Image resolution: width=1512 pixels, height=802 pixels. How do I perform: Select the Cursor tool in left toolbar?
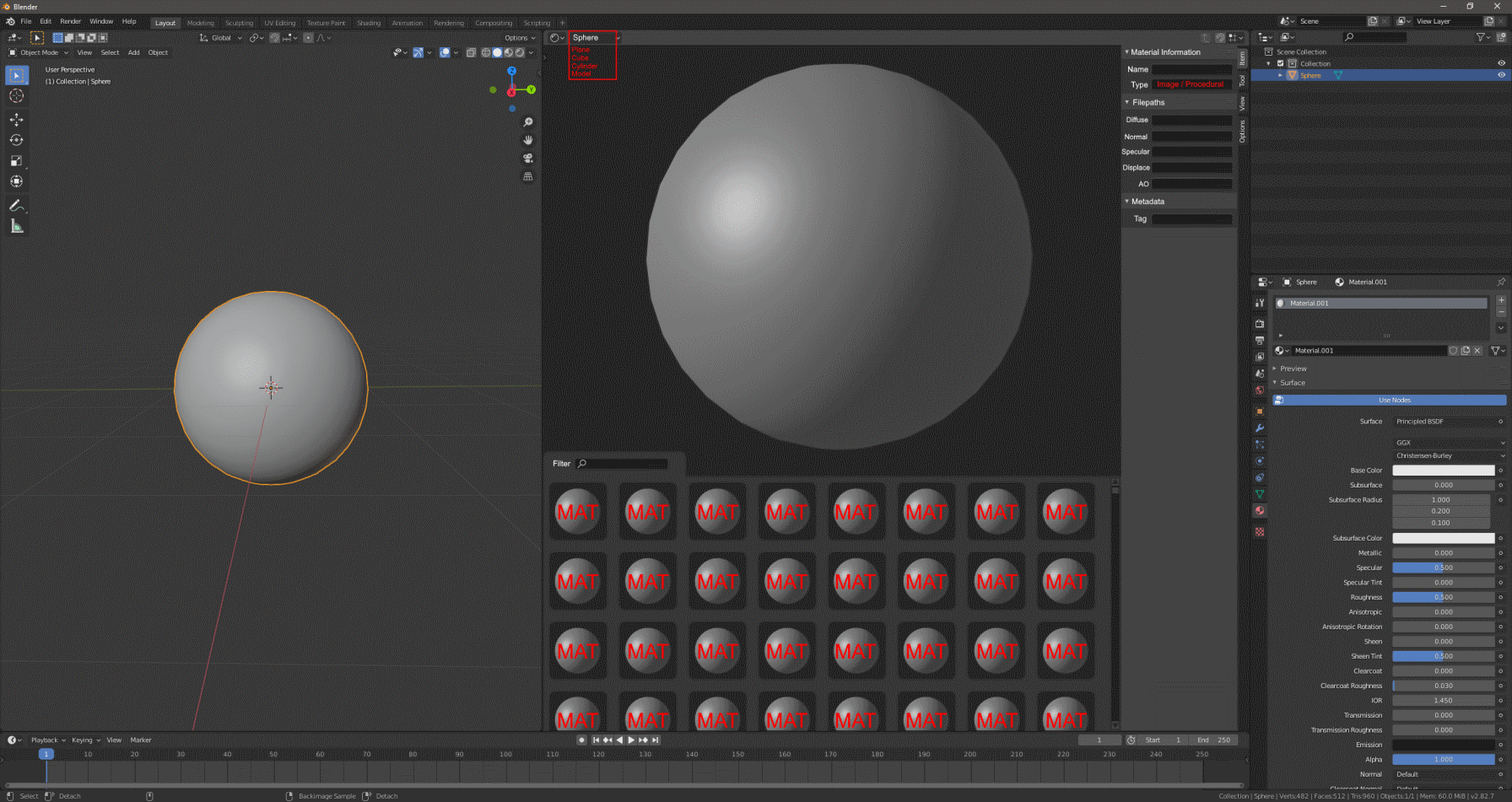pos(16,96)
